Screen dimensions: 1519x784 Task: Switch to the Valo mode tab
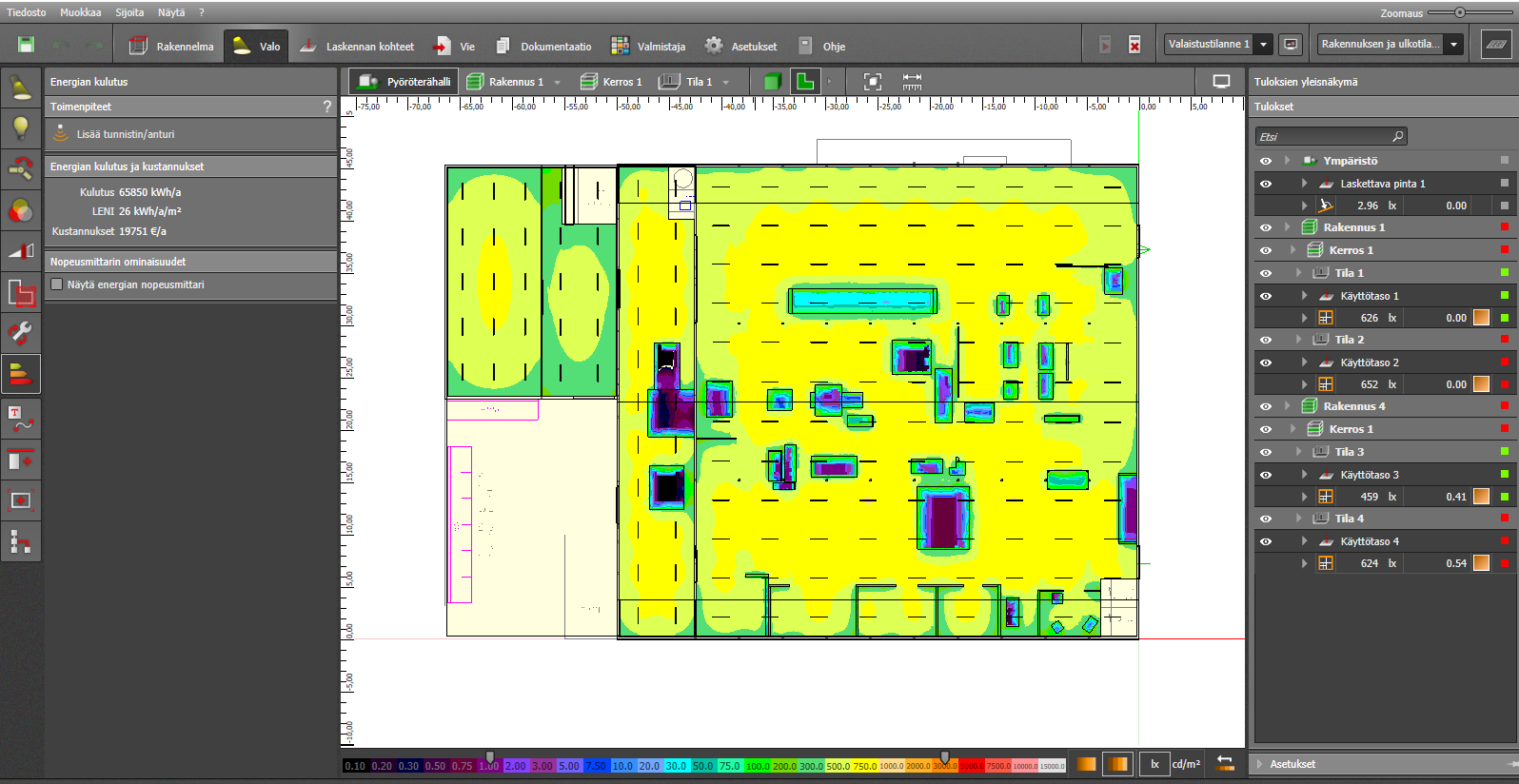(256, 46)
